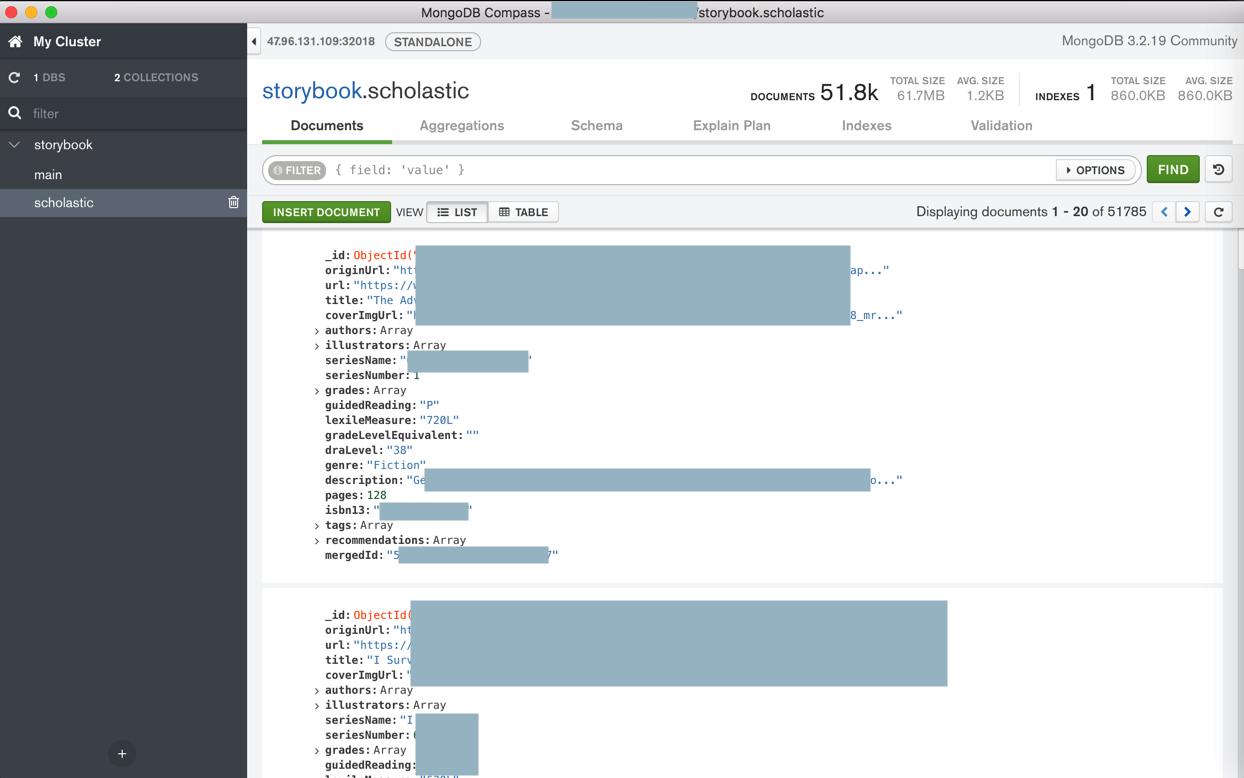Screen dimensions: 1244x778
Task: Click the genre "Fiction" value
Action: [x=396, y=465]
